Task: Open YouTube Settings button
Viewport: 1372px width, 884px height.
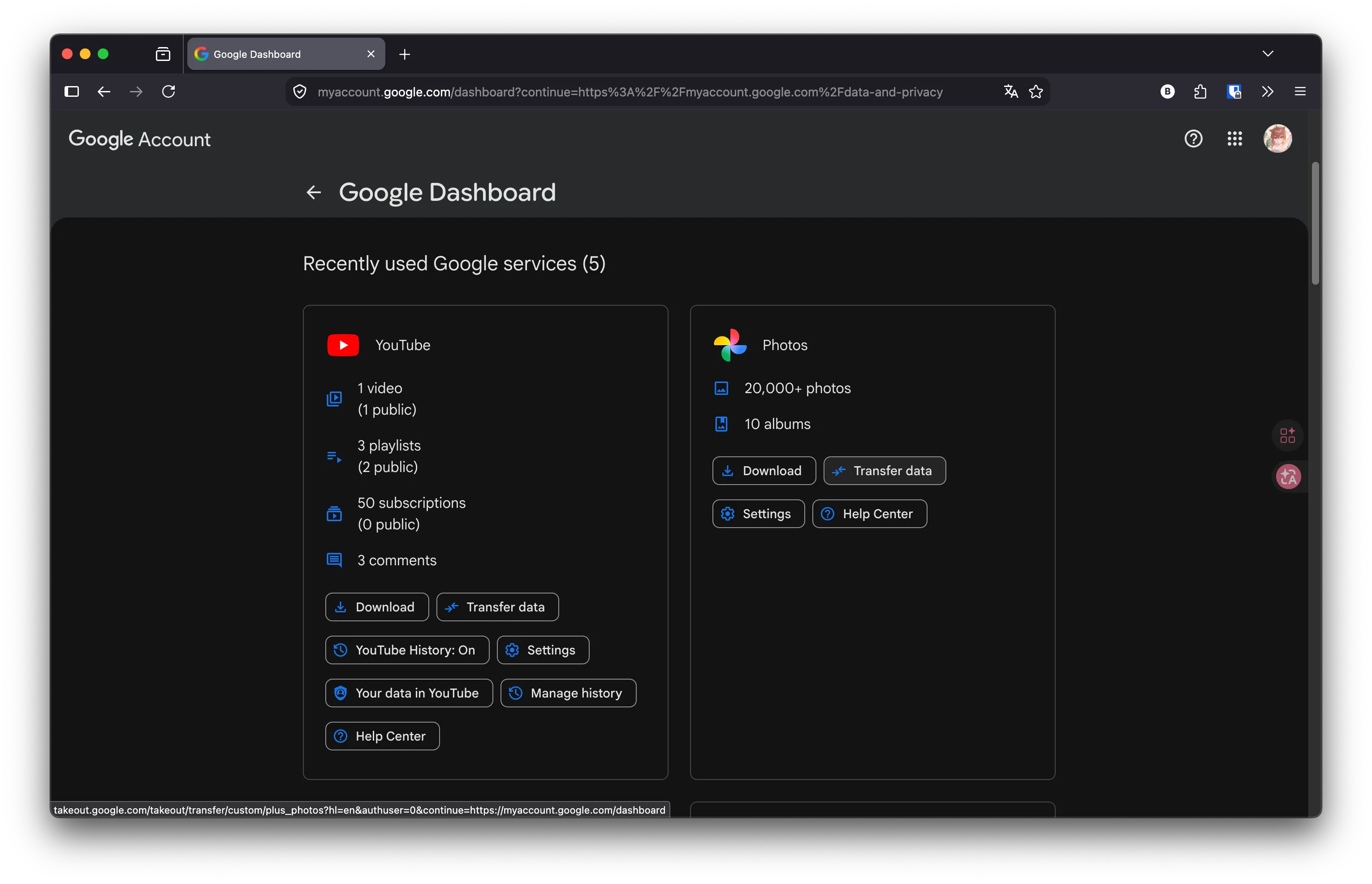Action: coord(542,650)
